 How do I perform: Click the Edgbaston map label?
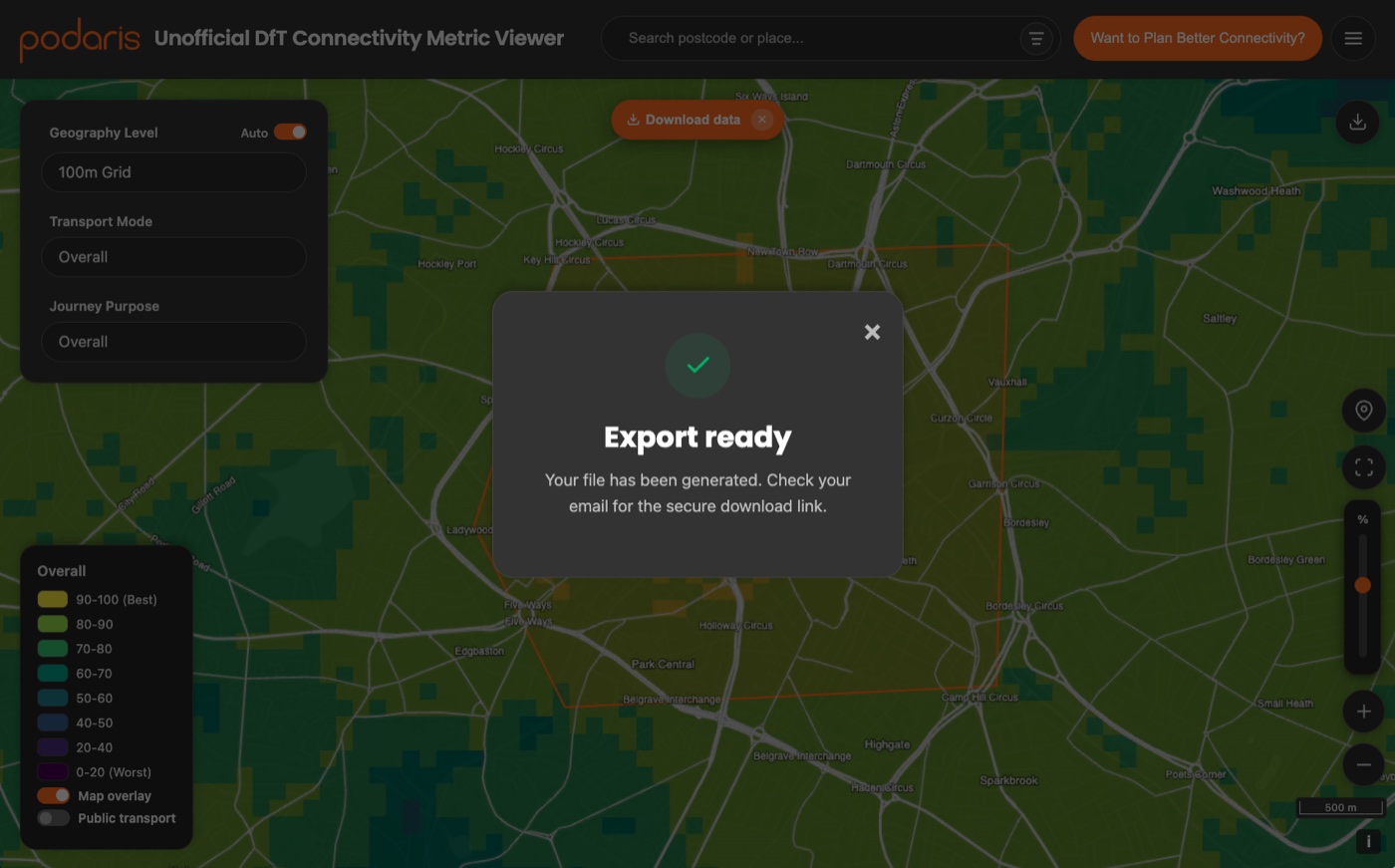(x=479, y=651)
